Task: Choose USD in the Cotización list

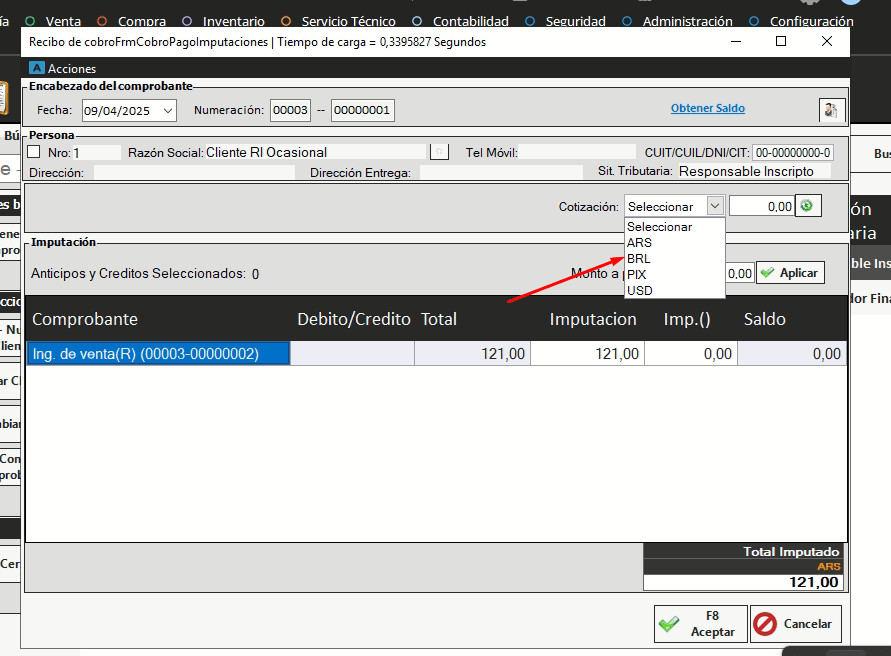Action: pyautogui.click(x=640, y=290)
